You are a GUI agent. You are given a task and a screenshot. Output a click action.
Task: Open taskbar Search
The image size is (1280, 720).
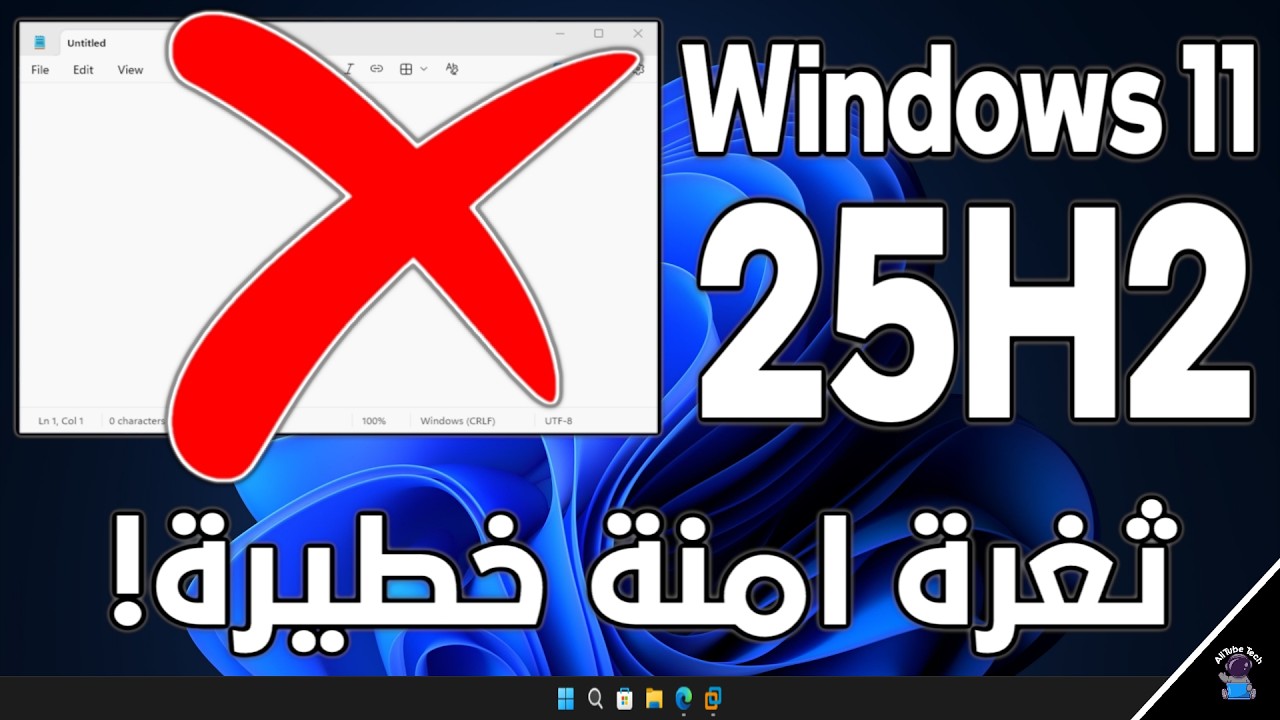pyautogui.click(x=595, y=698)
